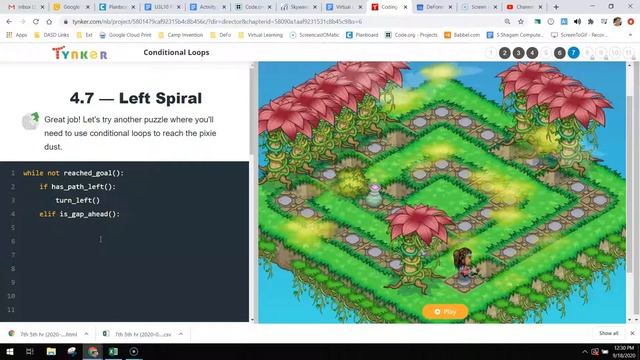
Task: Click the 'elif is_gap_ahead():' code line
Action: pos(80,214)
